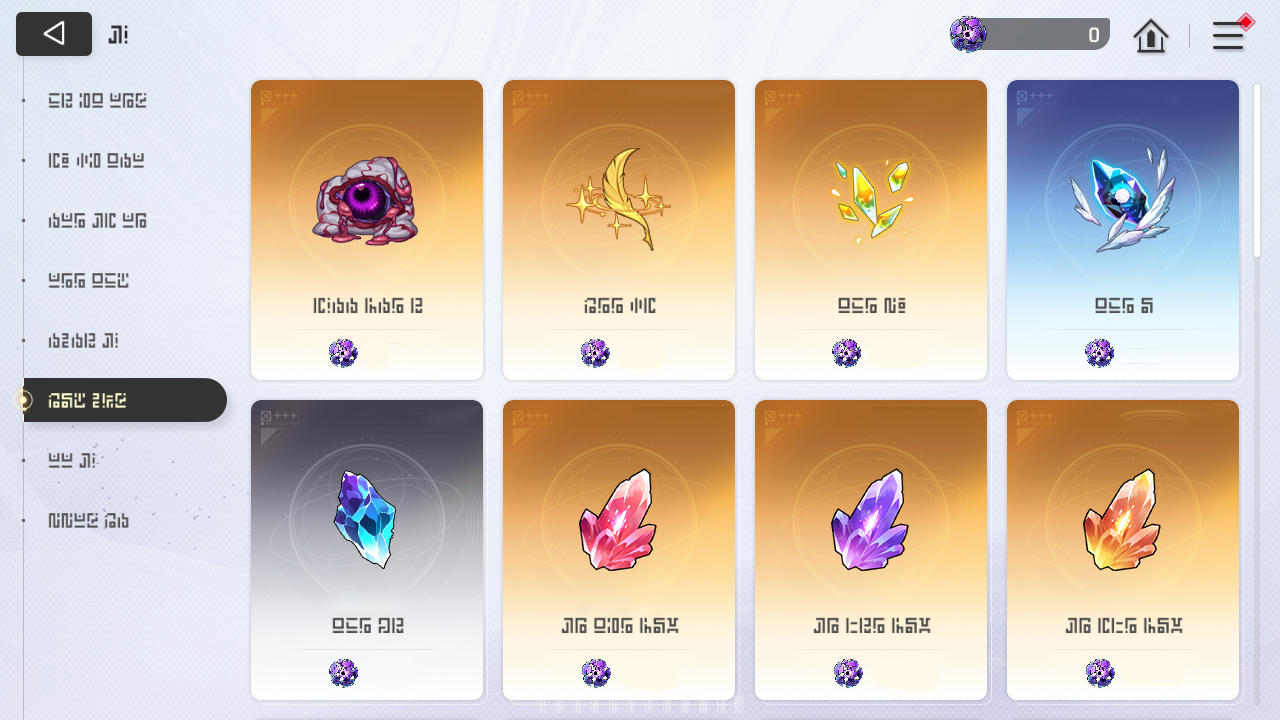This screenshot has width=1280, height=720.
Task: Select the purple eyeball creature item card
Action: [x=367, y=230]
